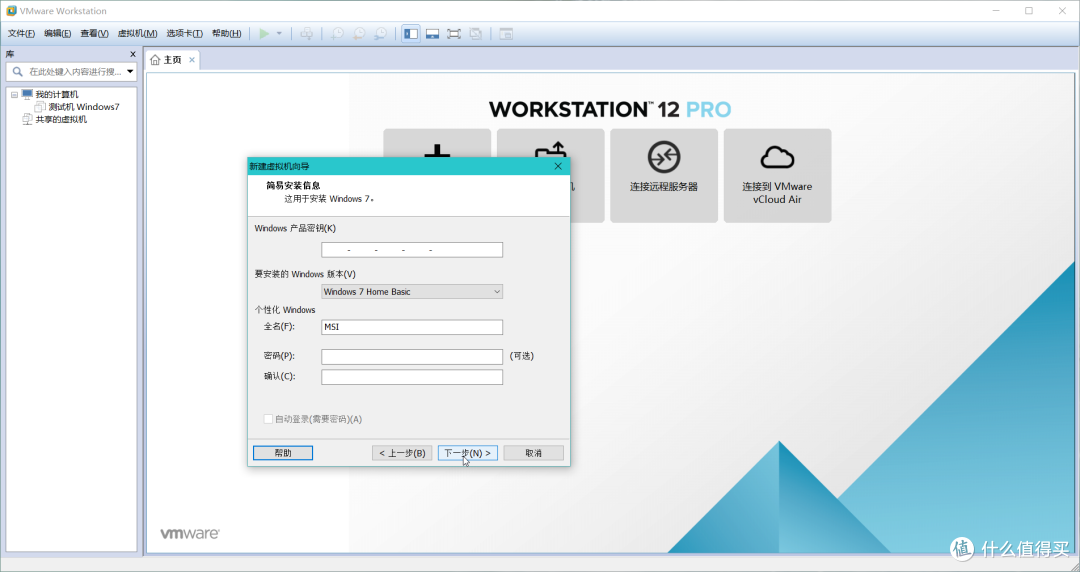Click the VMware Workstation title bar icon

coord(11,11)
